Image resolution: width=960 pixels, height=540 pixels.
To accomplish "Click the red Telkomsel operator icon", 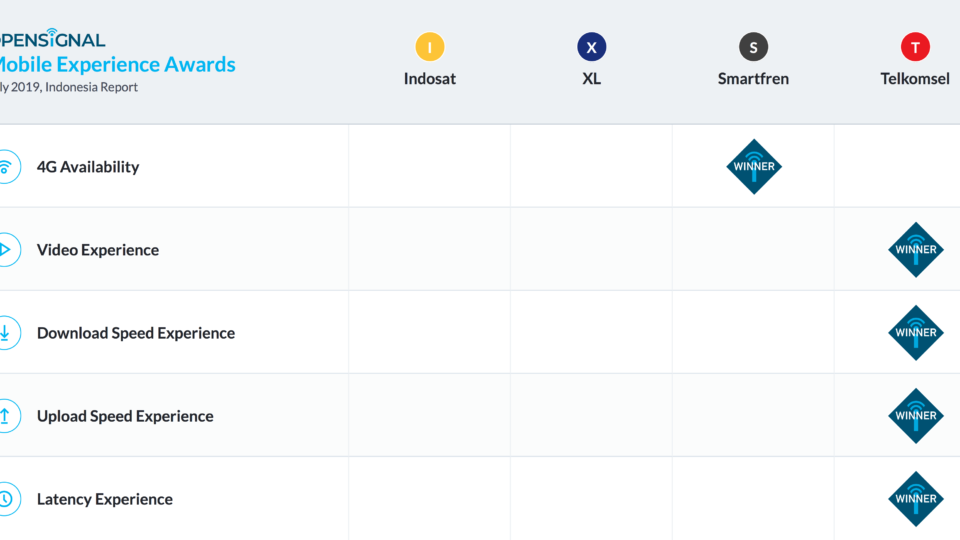I will pyautogui.click(x=915, y=47).
